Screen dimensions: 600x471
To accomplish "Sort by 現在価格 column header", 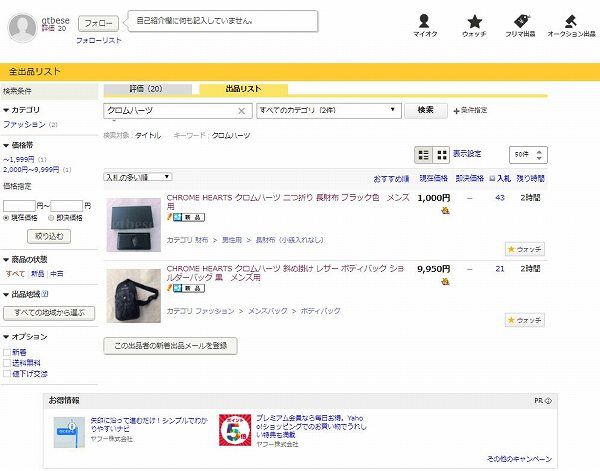I will pos(434,178).
